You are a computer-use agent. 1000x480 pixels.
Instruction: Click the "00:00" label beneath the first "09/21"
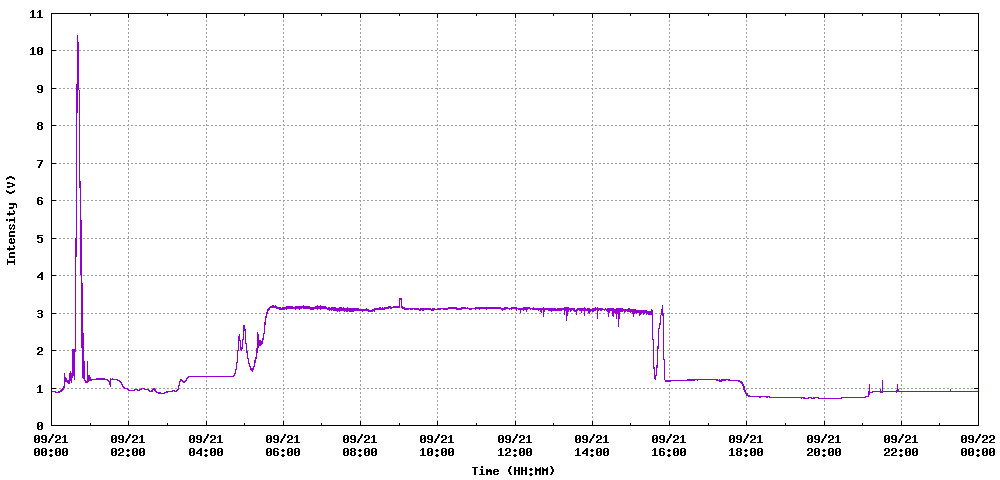point(52,452)
